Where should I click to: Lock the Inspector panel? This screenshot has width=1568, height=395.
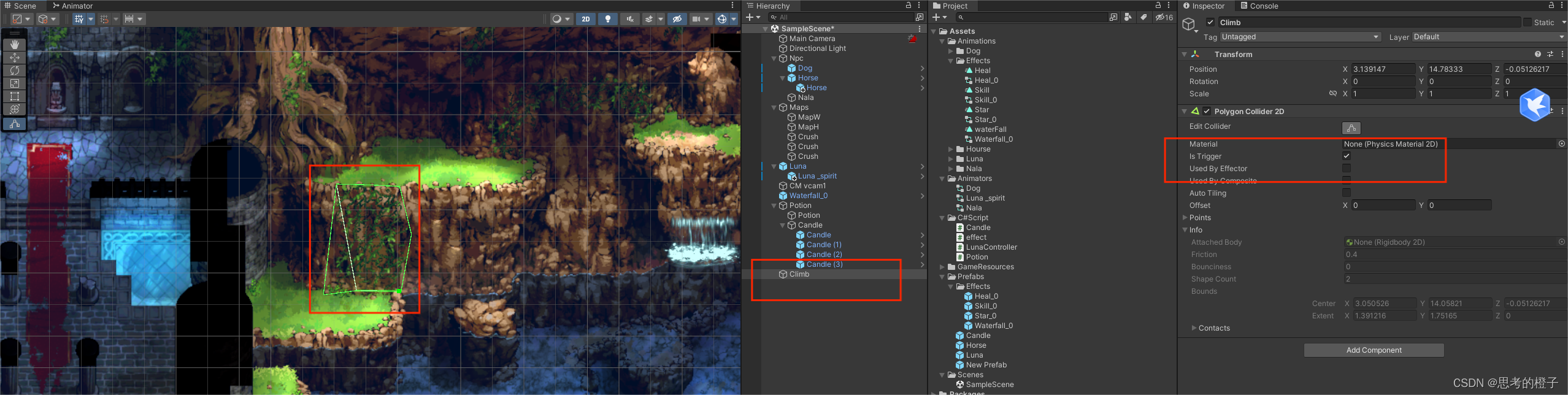[1551, 6]
